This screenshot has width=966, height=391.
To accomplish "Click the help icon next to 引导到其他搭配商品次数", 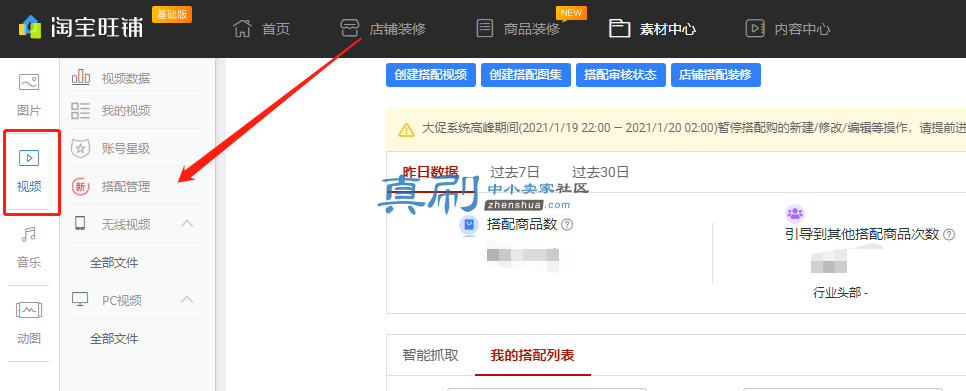I will pos(949,235).
